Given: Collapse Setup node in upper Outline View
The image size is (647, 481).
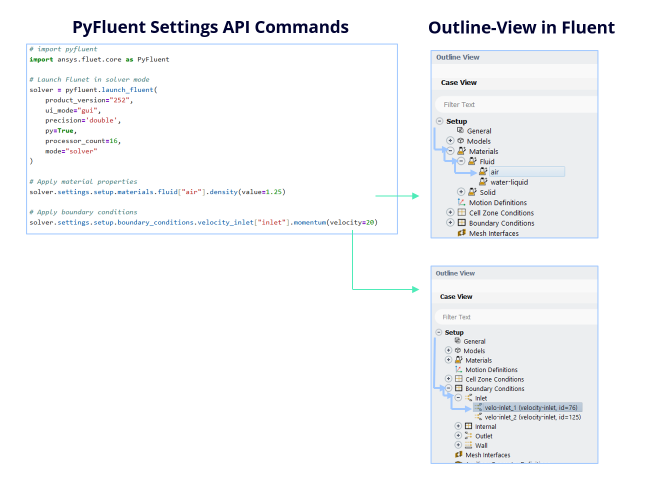Looking at the screenshot, I should (x=439, y=121).
